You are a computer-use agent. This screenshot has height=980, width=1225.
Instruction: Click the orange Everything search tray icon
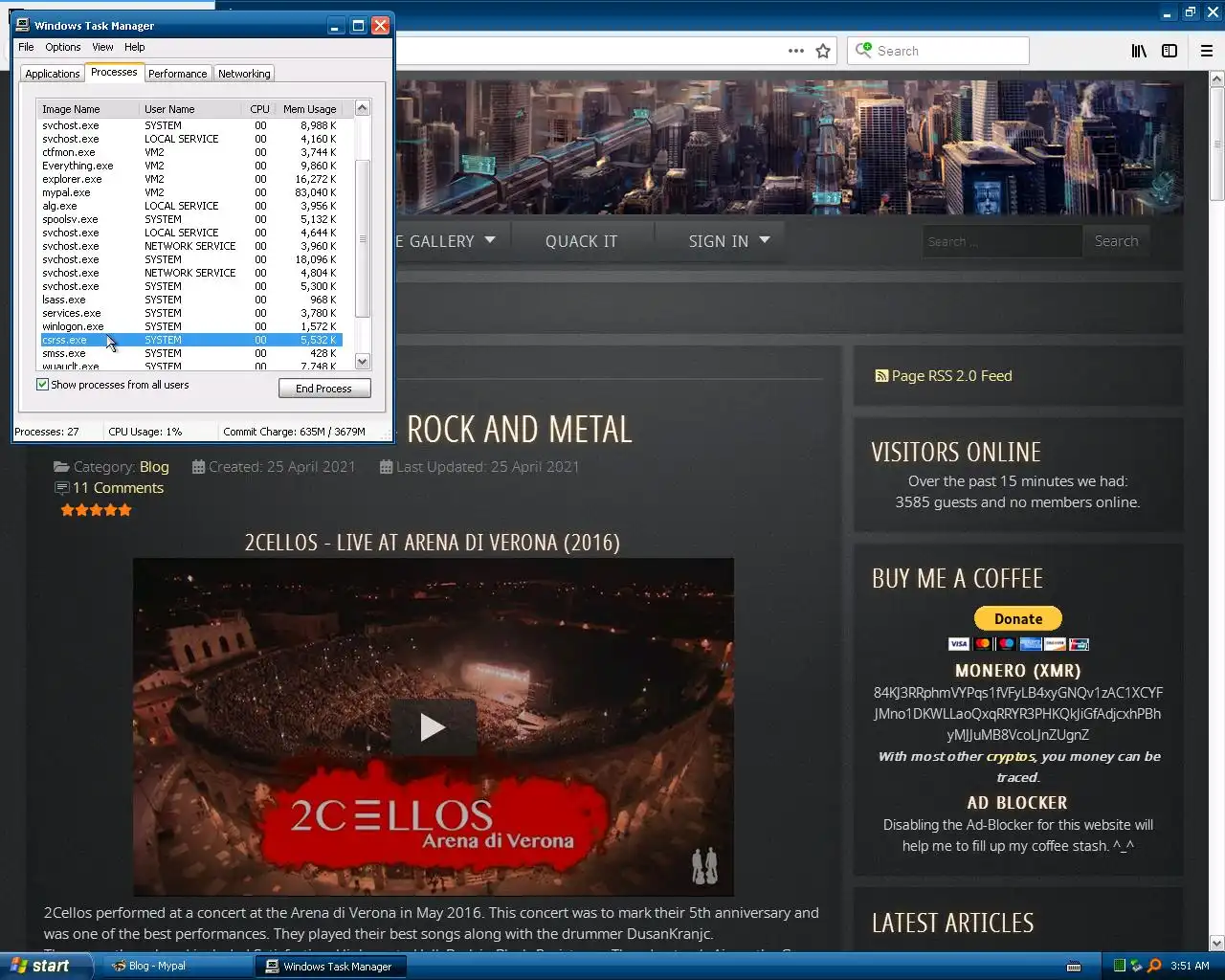[1154, 966]
